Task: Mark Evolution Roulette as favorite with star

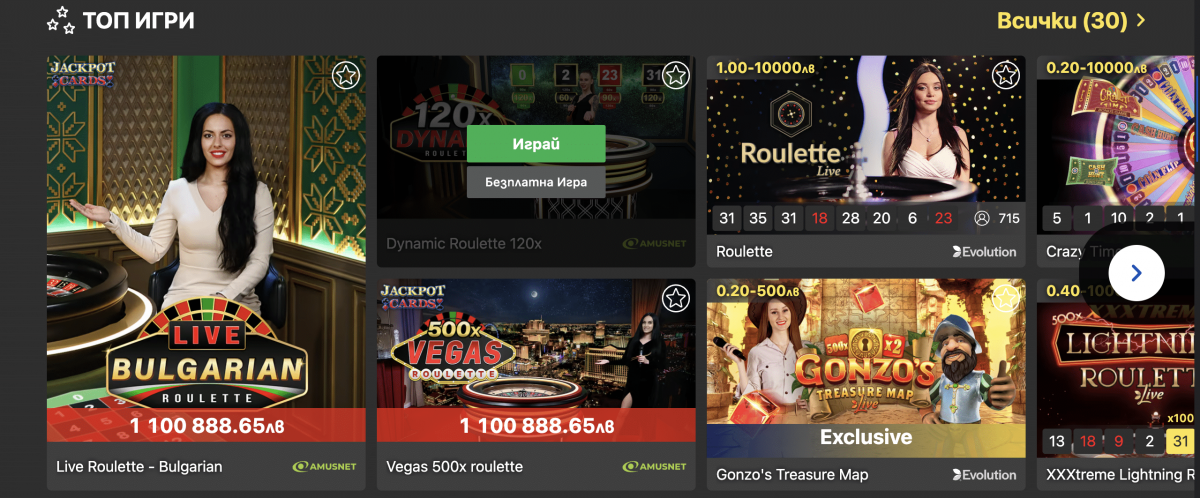Action: coord(1005,75)
